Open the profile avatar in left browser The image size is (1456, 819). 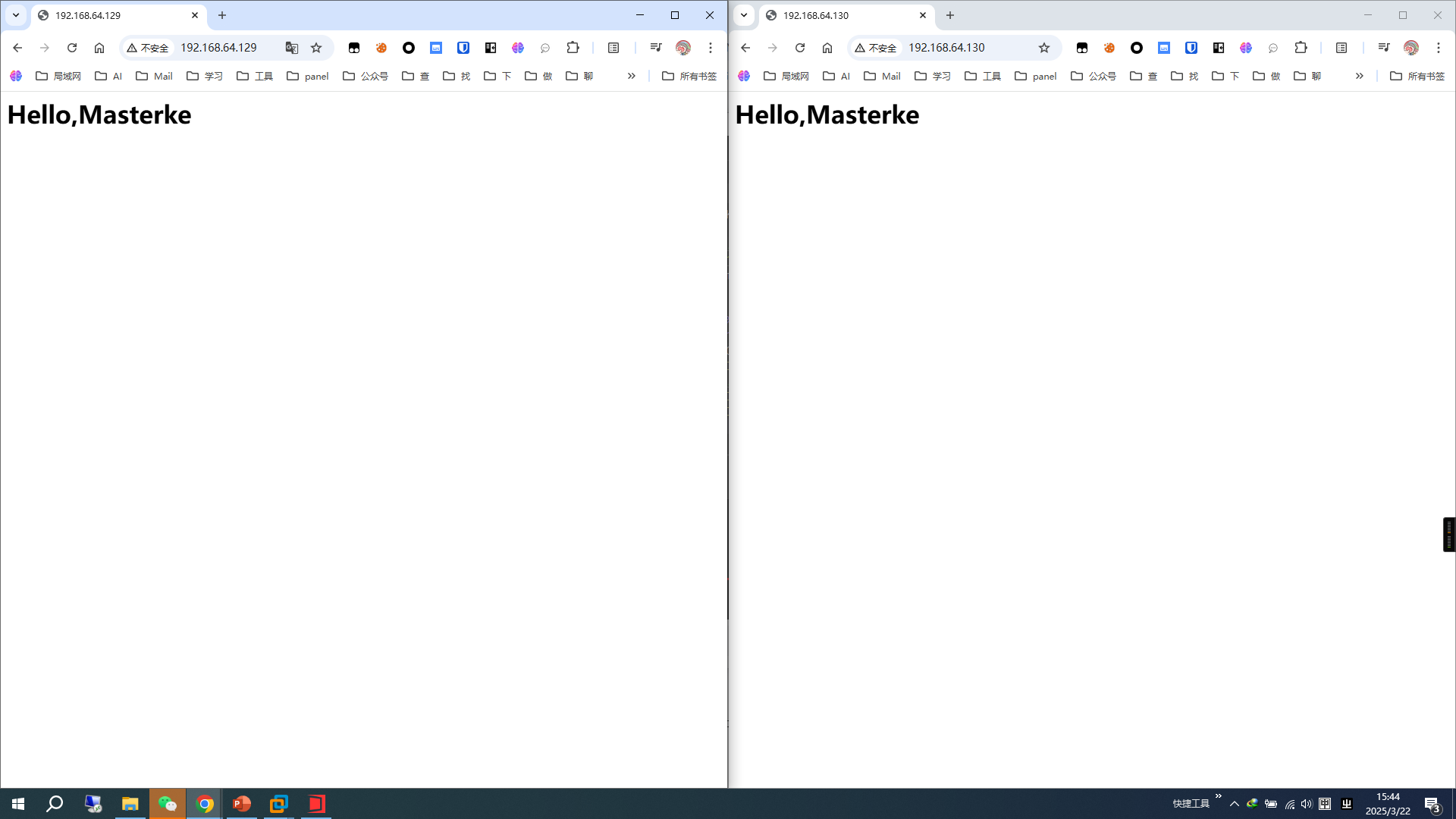tap(683, 48)
